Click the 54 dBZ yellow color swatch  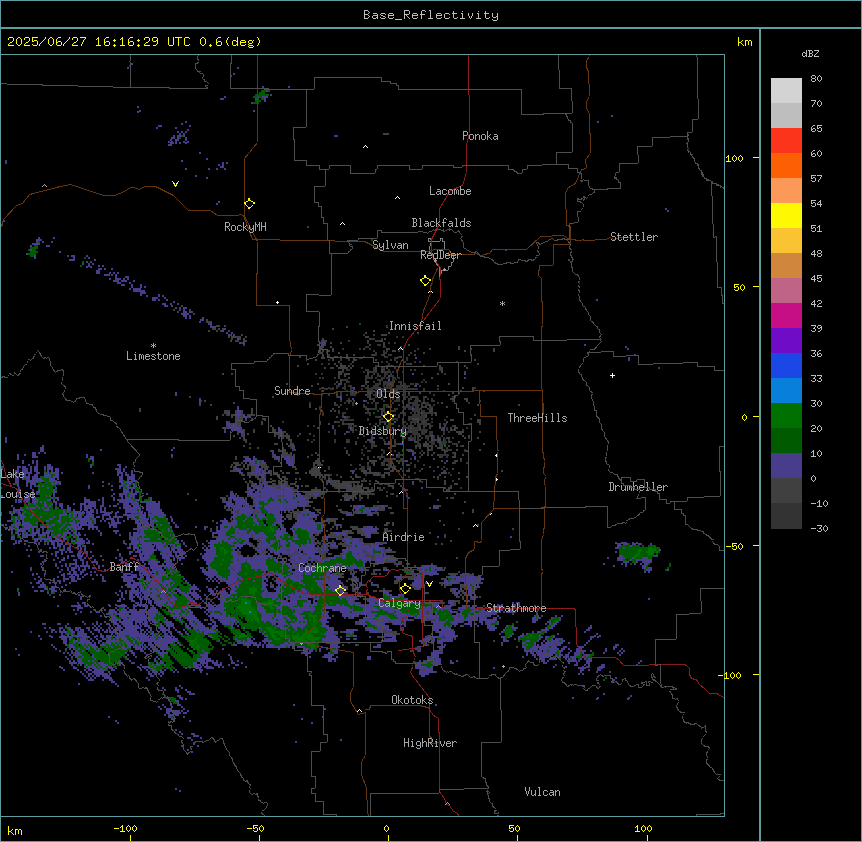click(x=786, y=215)
